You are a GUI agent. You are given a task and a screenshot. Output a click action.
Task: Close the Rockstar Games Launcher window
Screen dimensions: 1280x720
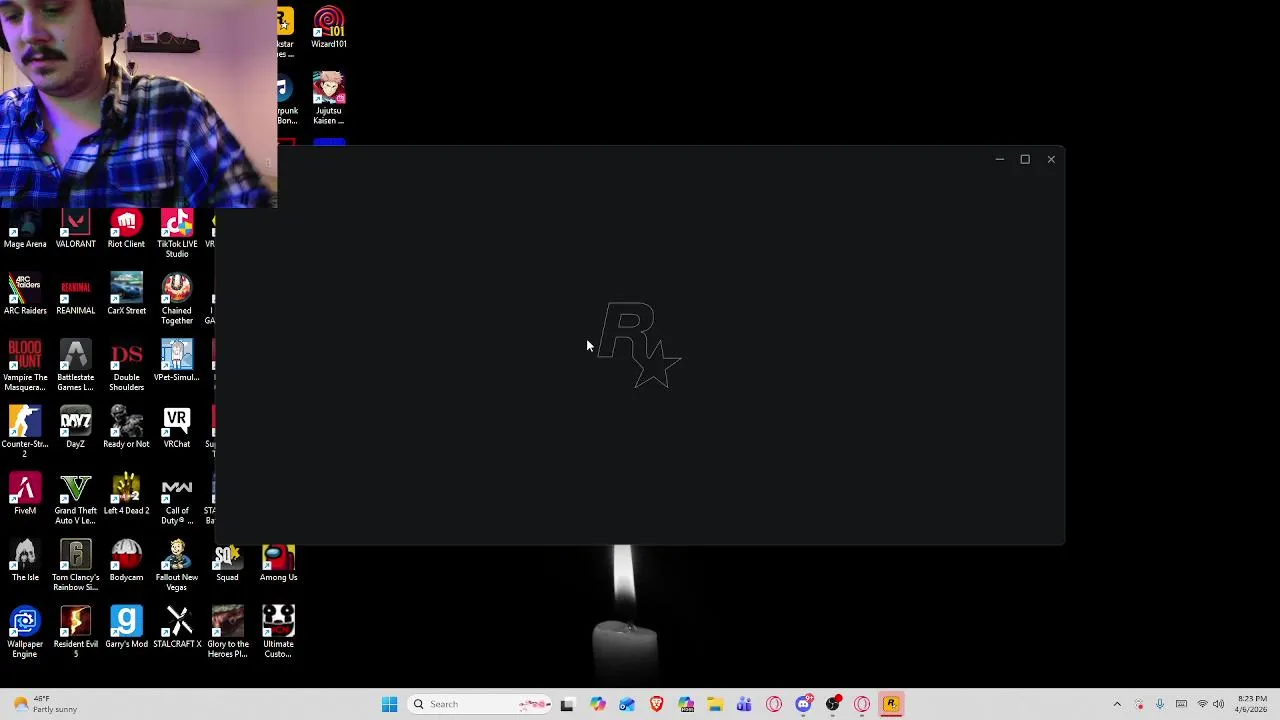click(1051, 159)
